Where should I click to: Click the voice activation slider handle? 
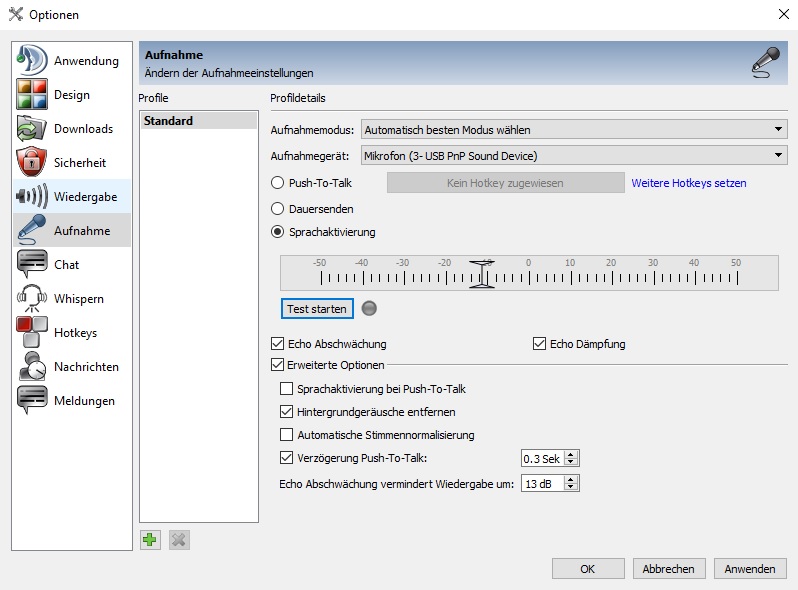click(481, 274)
